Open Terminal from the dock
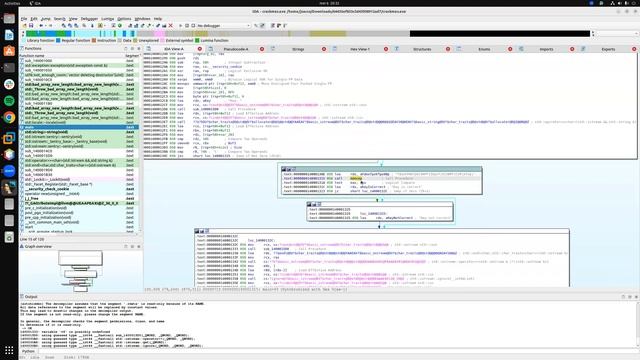Image resolution: width=640 pixels, height=360 pixels. pos(9,67)
